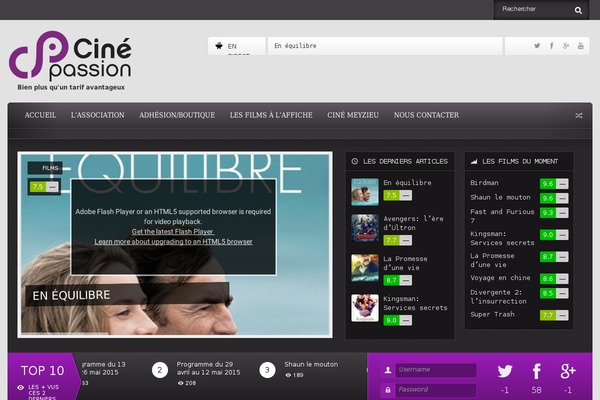The height and width of the screenshot is (400, 600).
Task: Focus the Username input field
Action: click(x=436, y=370)
